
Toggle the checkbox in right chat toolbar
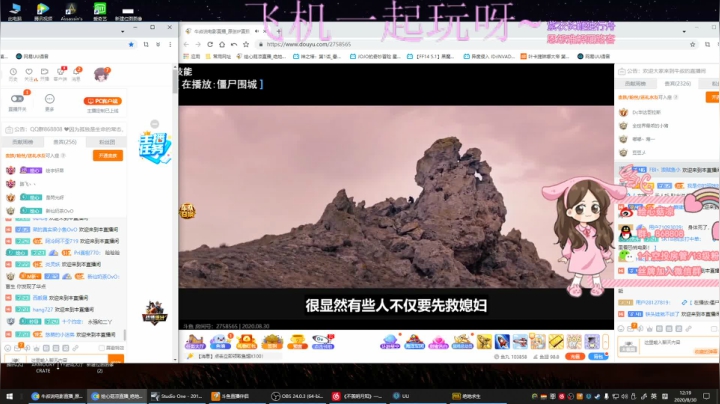coord(714,329)
